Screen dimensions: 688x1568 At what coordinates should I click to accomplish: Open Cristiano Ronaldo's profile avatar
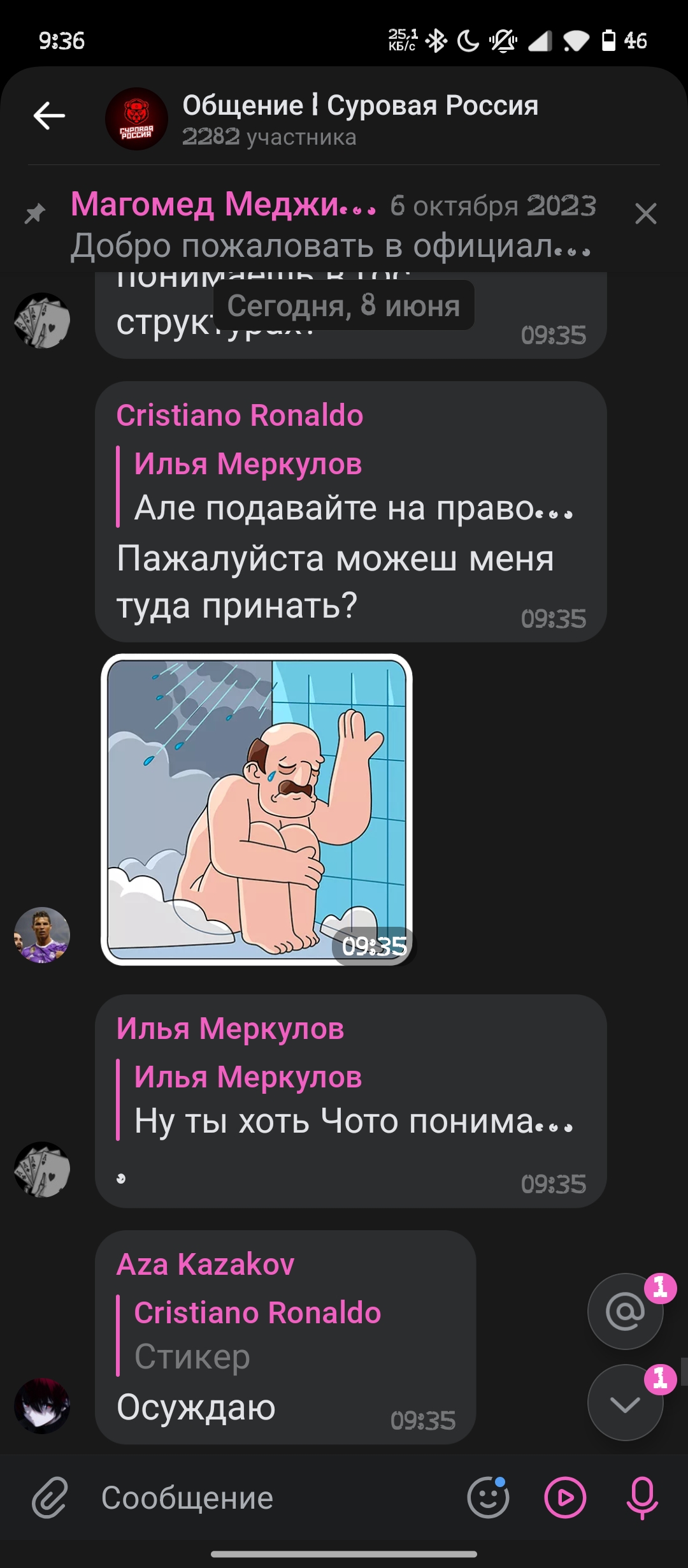coord(42,934)
